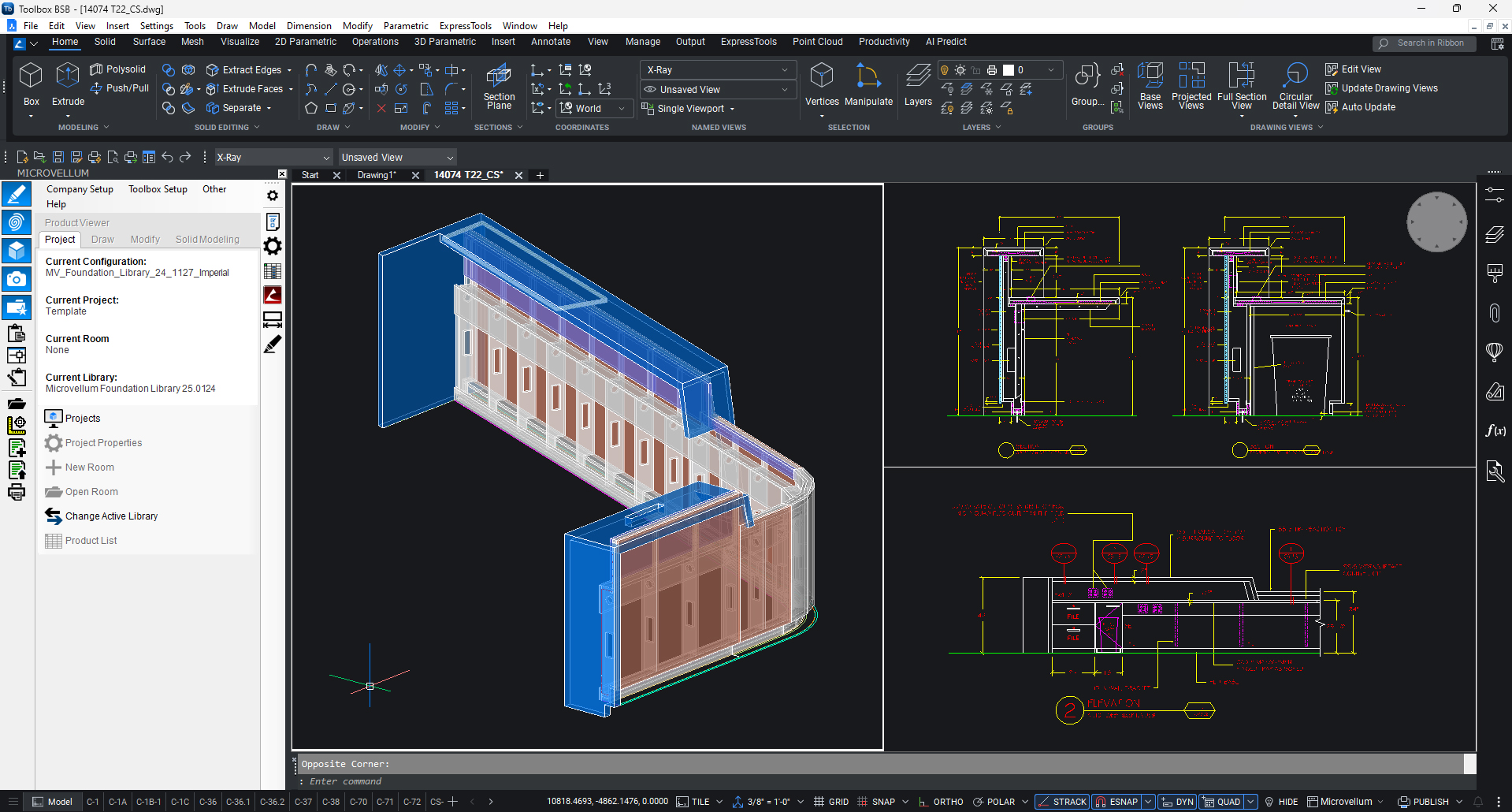
Task: Toggle ORTHO mode in status bar
Action: click(941, 802)
